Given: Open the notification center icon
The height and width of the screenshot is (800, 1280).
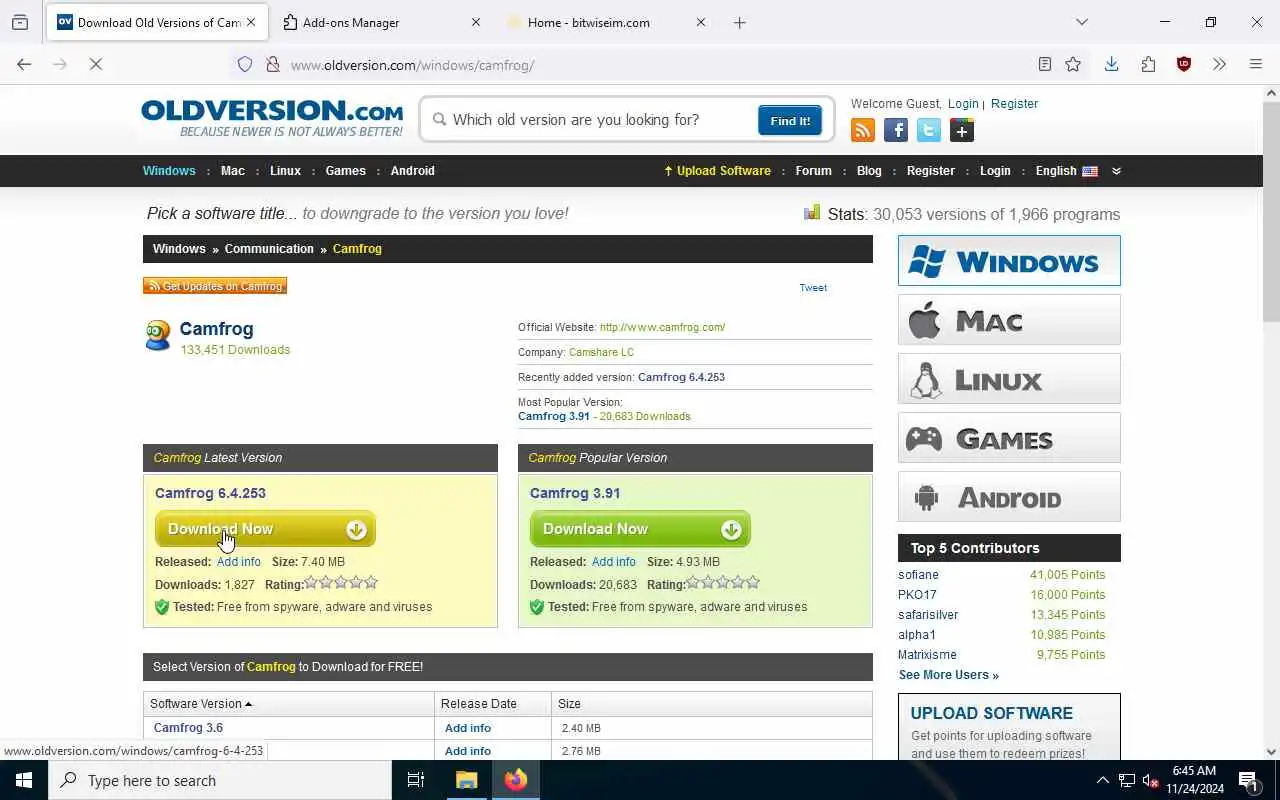Looking at the screenshot, I should 1249,780.
